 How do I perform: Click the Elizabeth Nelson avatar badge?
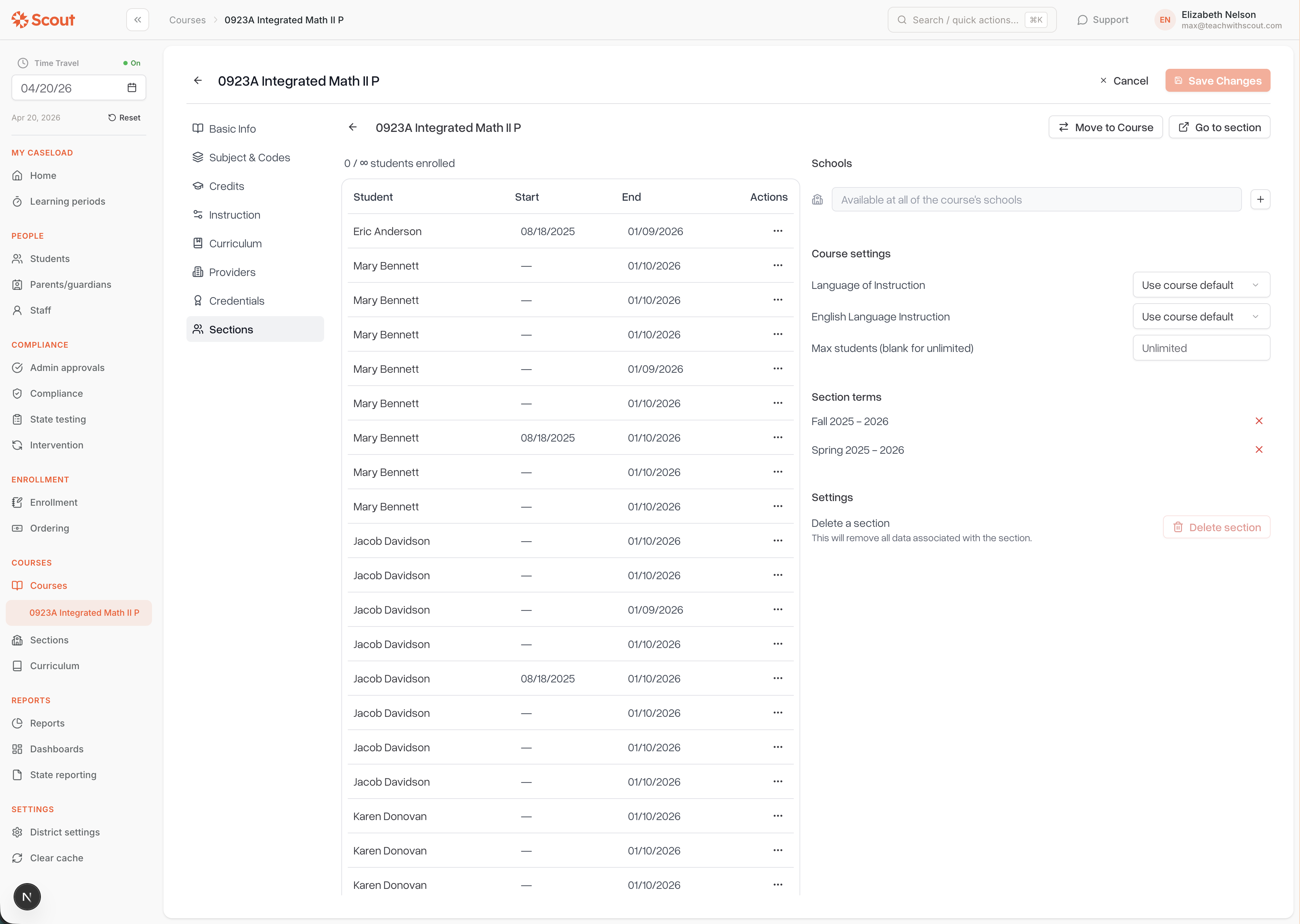tap(1164, 20)
